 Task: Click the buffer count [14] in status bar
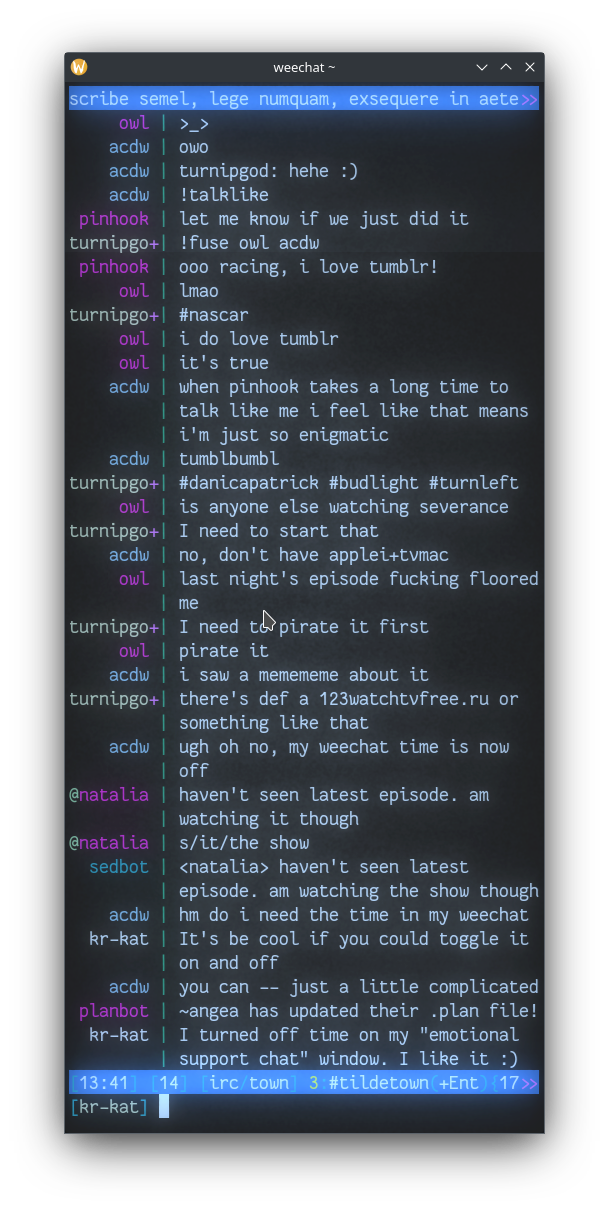[x=169, y=1083]
